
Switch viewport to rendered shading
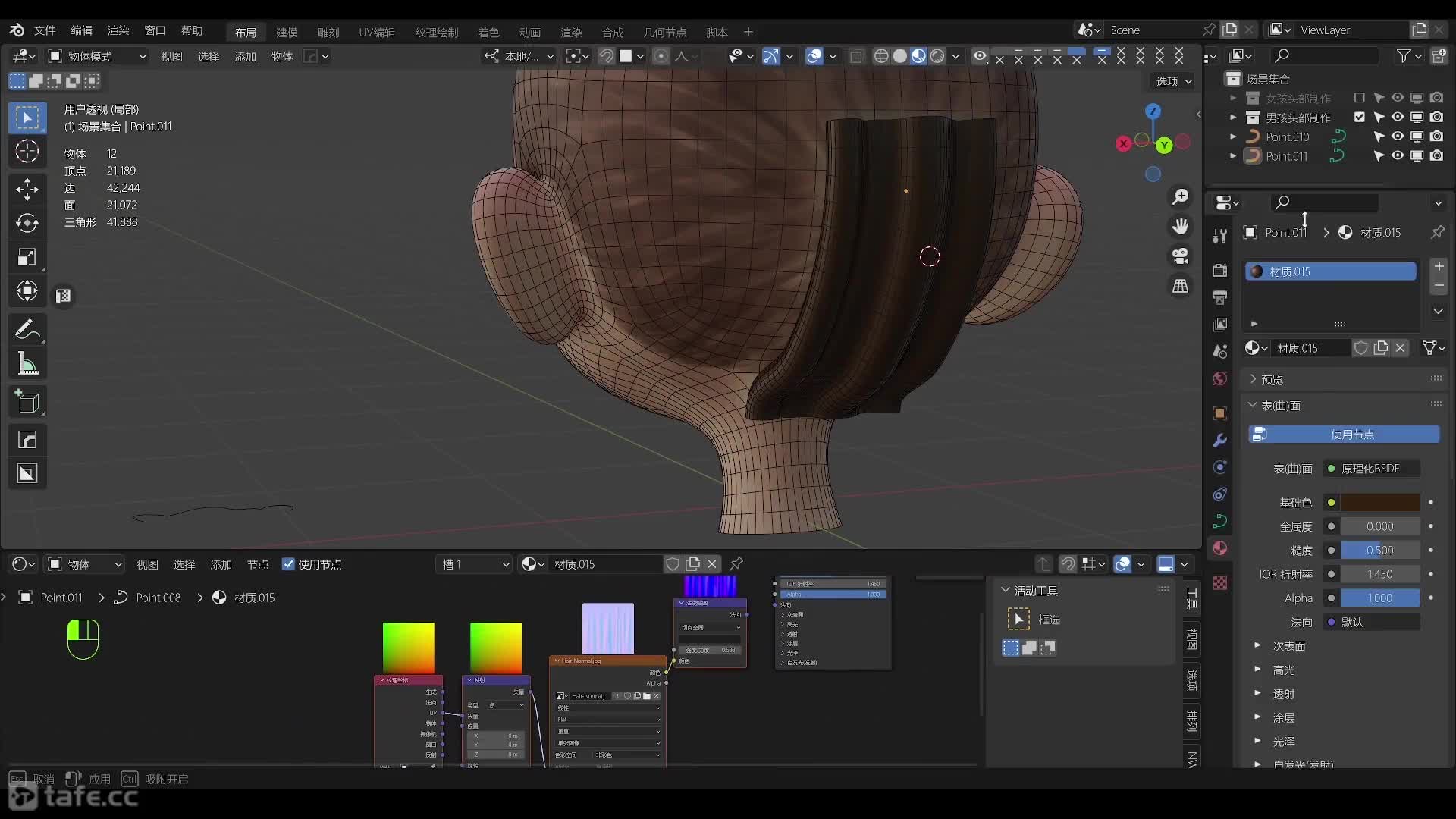point(937,56)
